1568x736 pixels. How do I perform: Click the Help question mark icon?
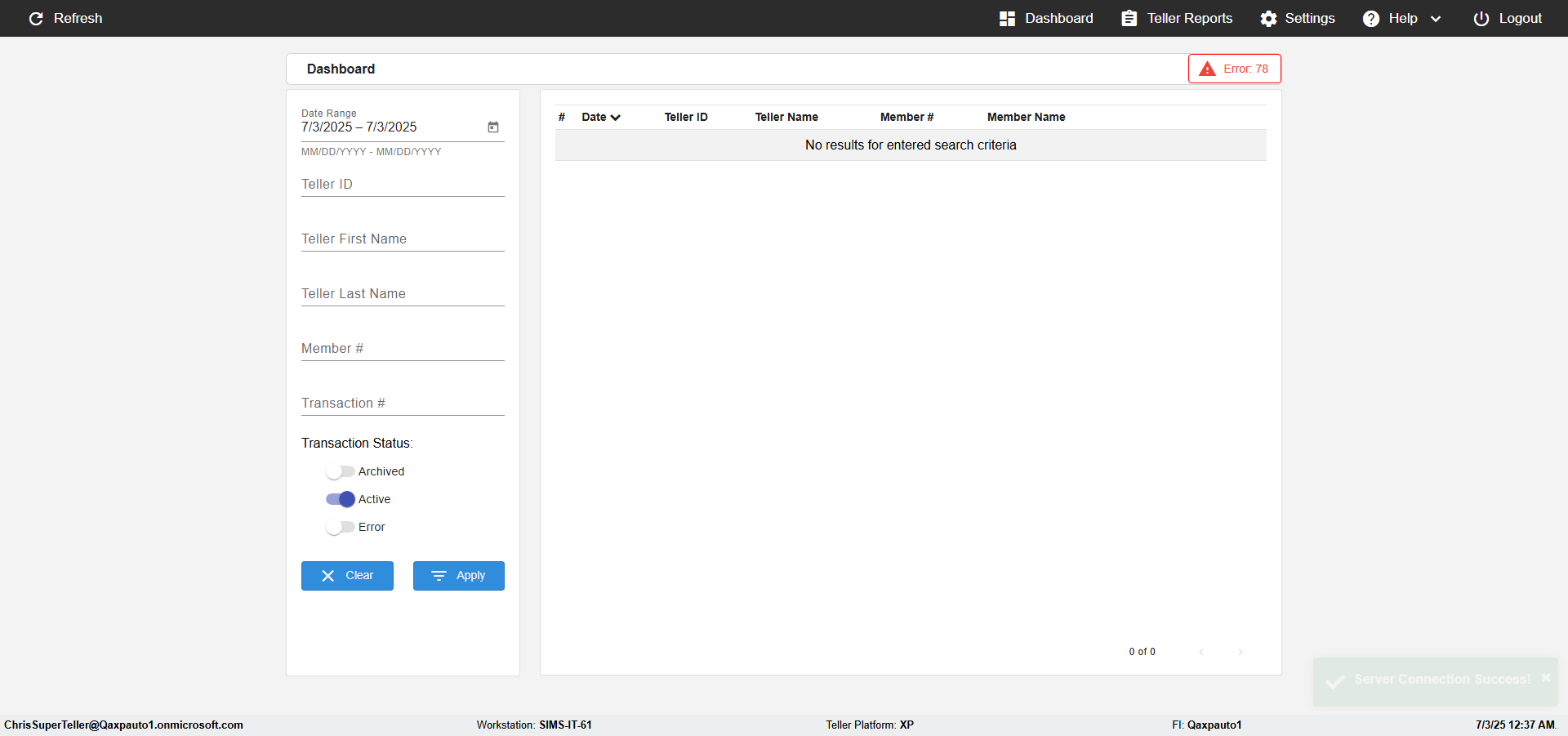(1371, 18)
